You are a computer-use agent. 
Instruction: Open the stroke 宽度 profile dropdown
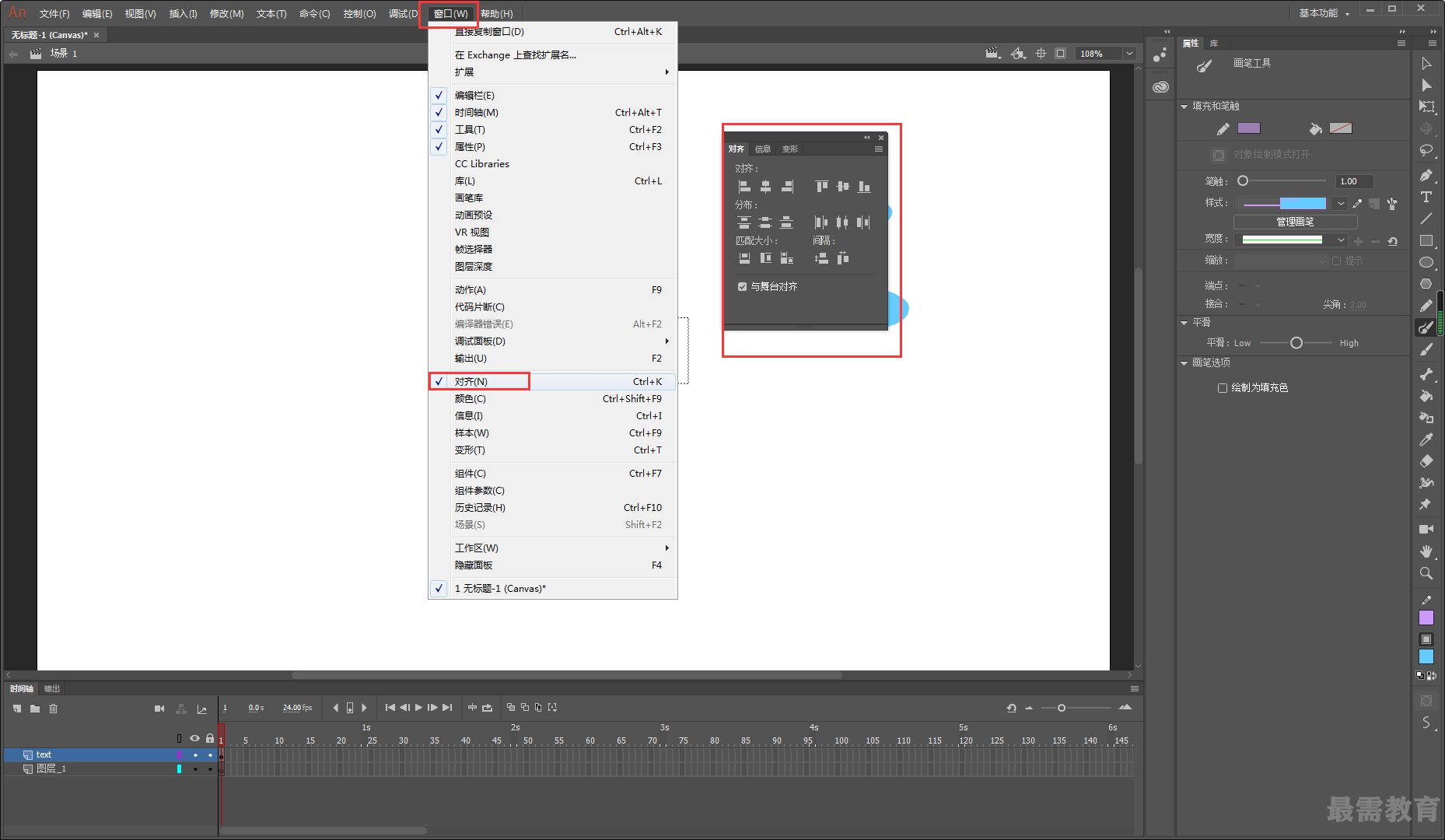(x=1341, y=240)
